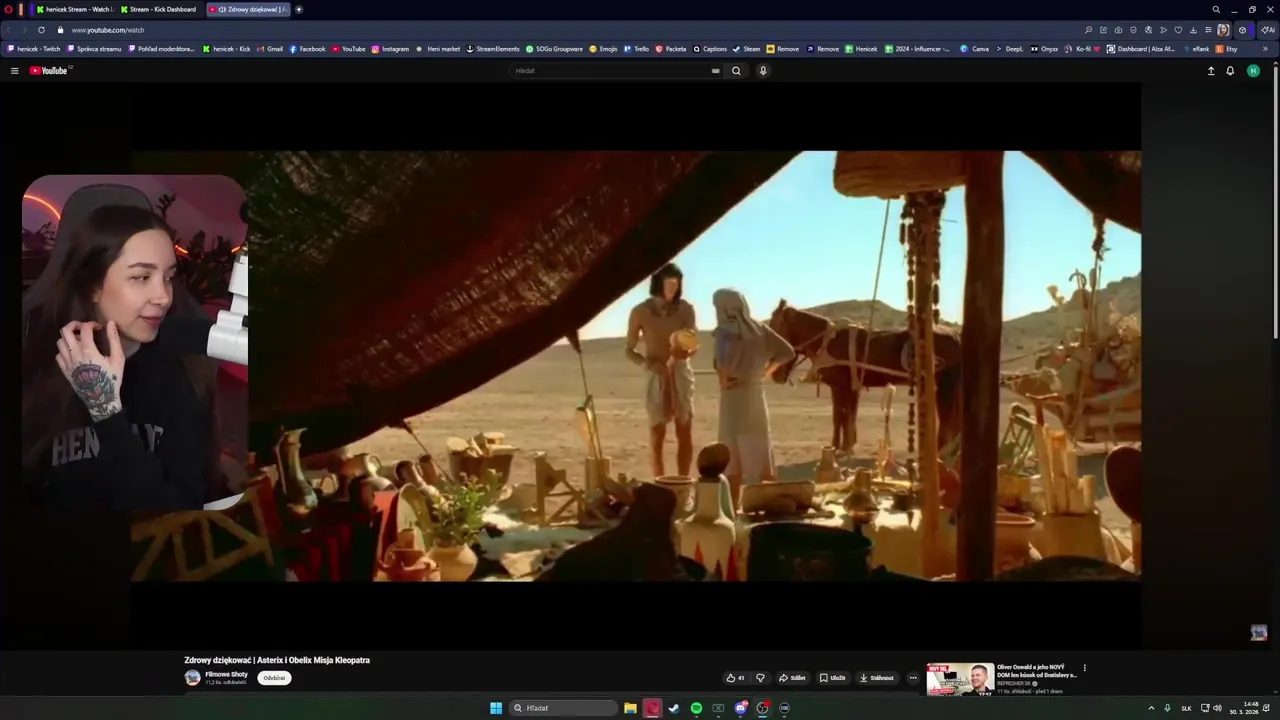Click Opera's tab search magnifier
This screenshot has width=1280, height=720.
coord(1216,9)
